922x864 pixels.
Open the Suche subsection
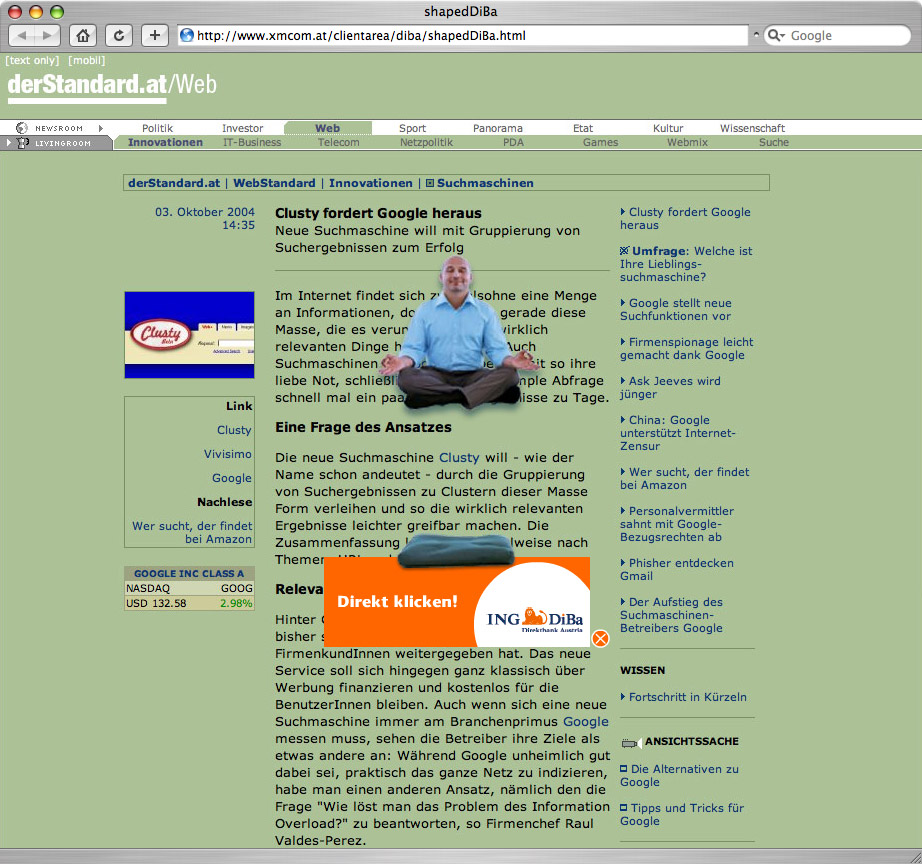coord(774,142)
